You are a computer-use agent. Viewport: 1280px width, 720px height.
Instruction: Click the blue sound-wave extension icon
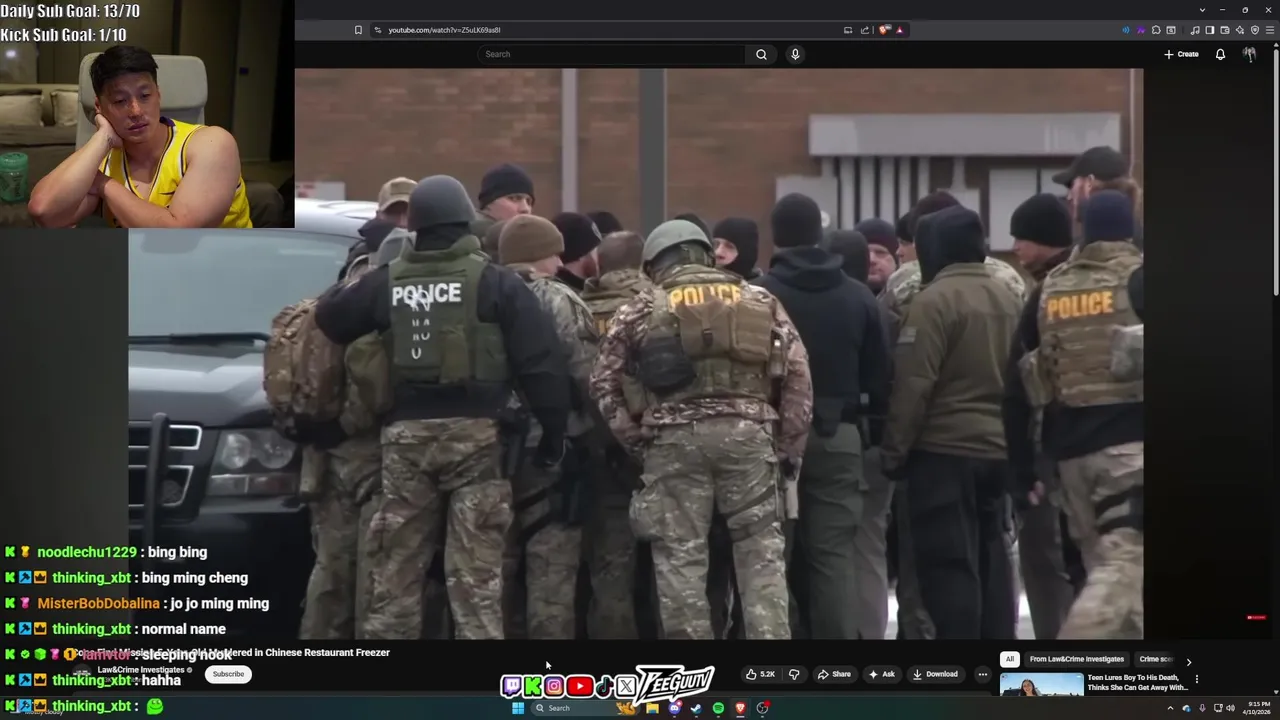1126,30
